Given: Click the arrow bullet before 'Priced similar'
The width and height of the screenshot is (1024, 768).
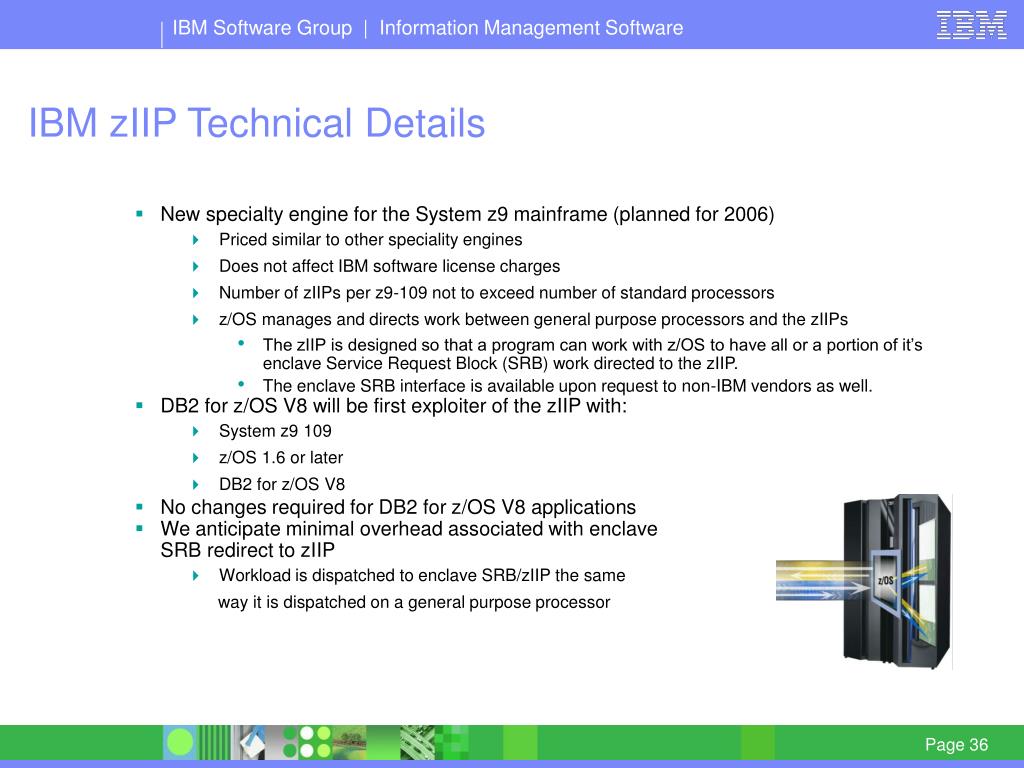Looking at the screenshot, I should (x=195, y=240).
